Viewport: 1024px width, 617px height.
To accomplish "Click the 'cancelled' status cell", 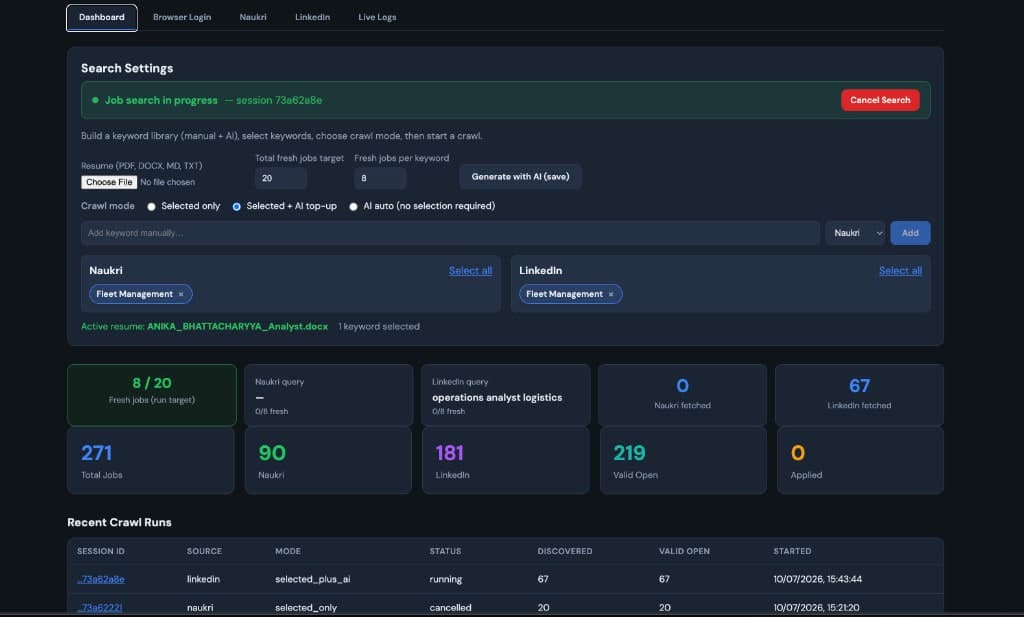I will pos(450,607).
